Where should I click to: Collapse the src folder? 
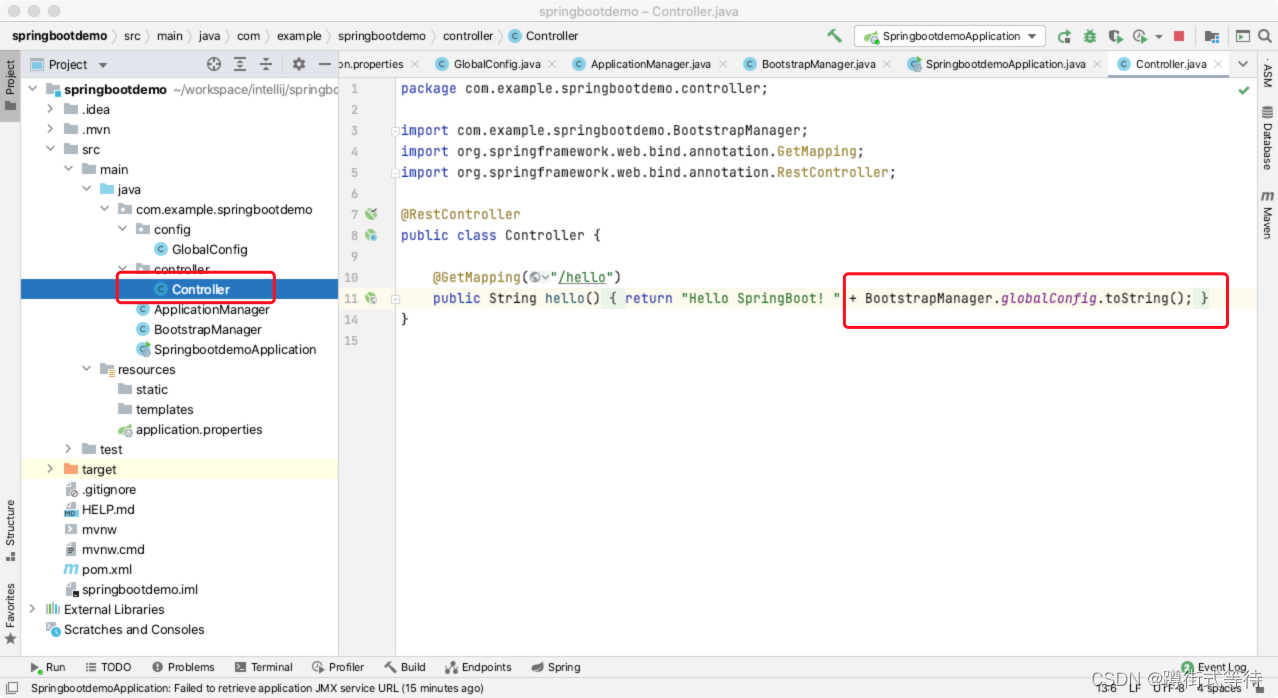51,149
